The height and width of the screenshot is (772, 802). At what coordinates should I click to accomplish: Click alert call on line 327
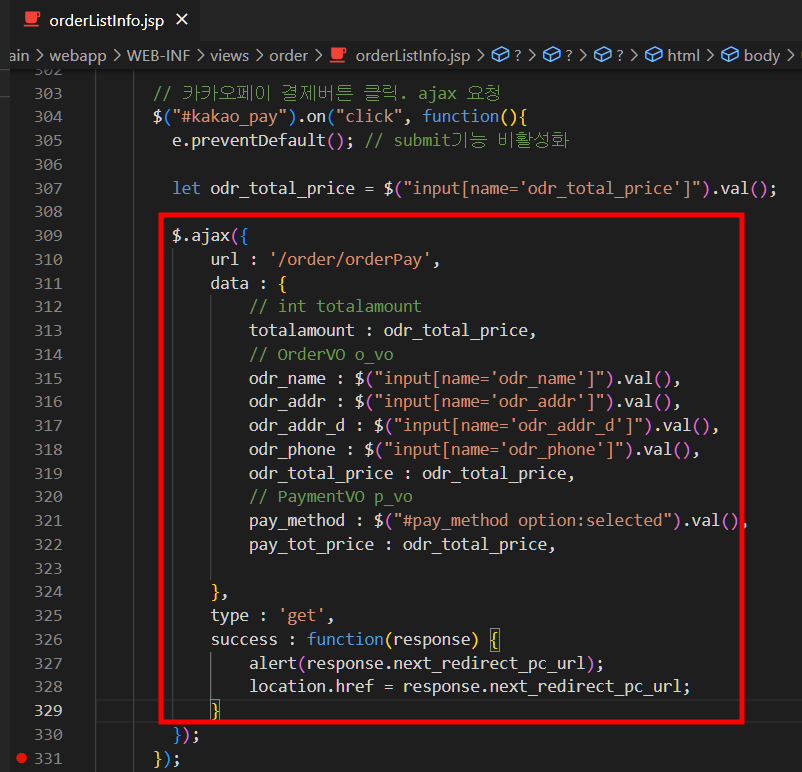click(x=273, y=663)
